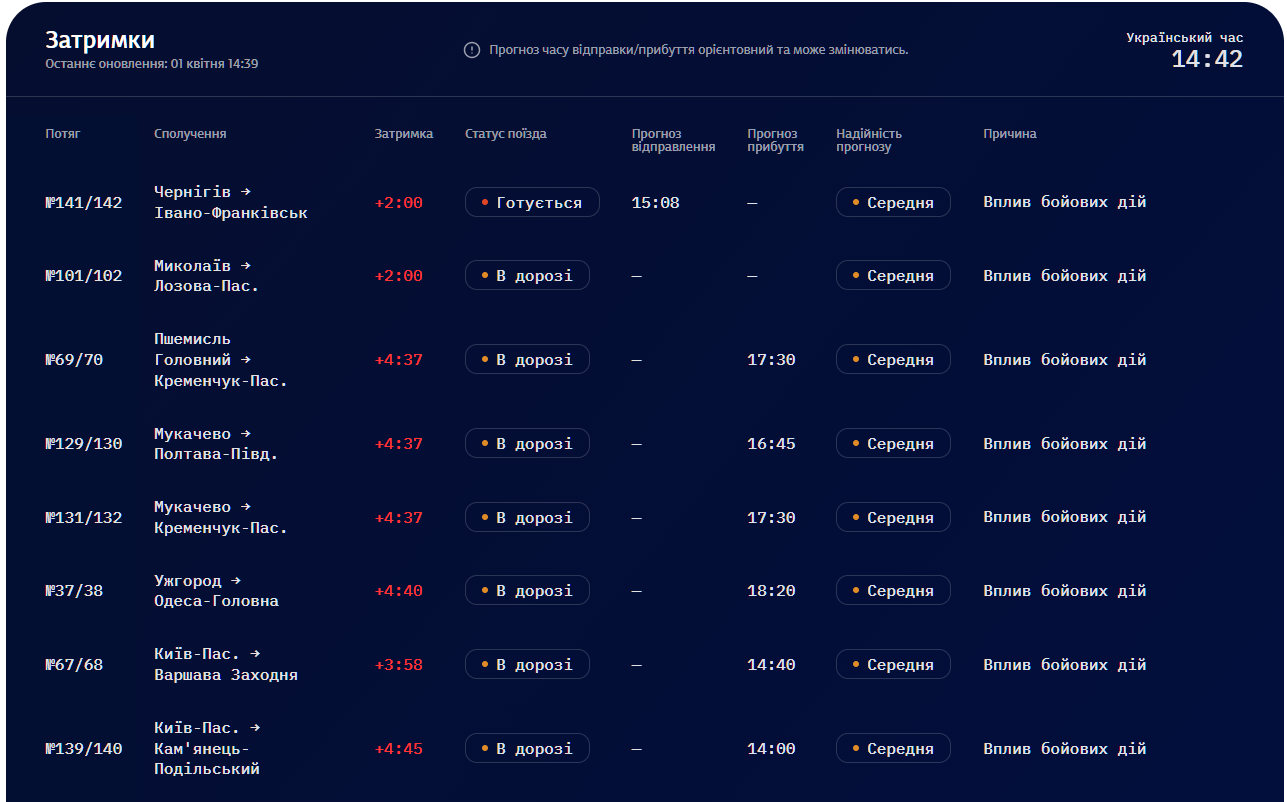
Task: Click the arrow icon after Чернігів
Action: click(246, 191)
